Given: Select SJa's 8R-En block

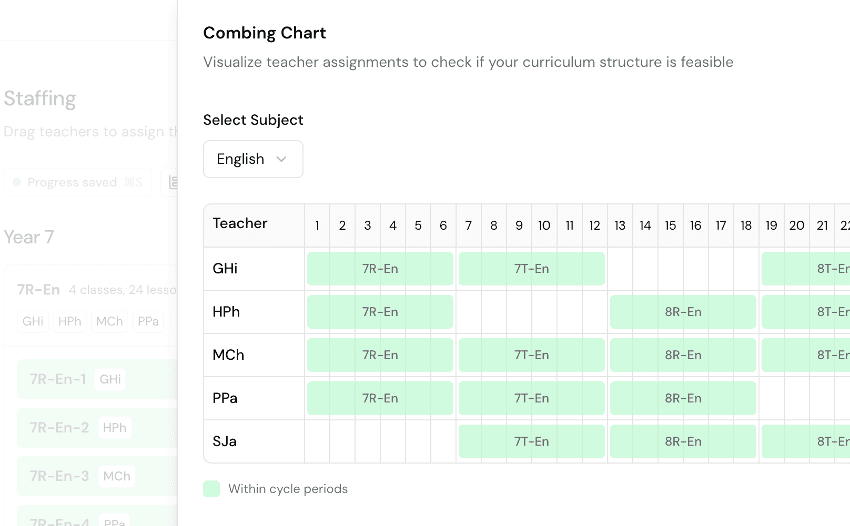Looking at the screenshot, I should point(682,441).
